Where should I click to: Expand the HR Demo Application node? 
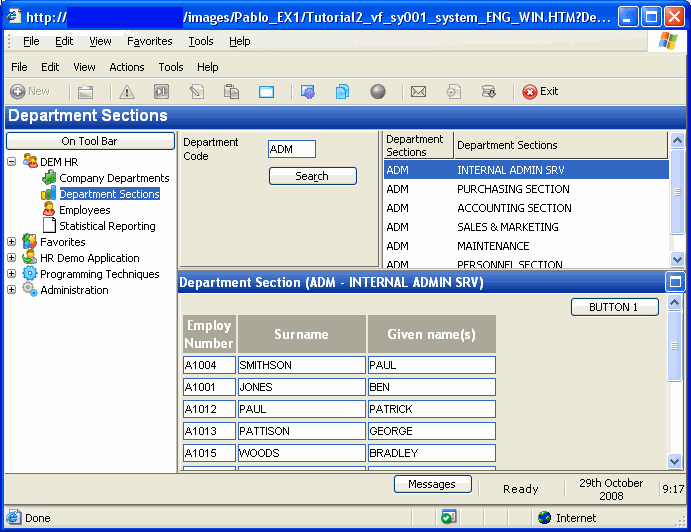12,258
